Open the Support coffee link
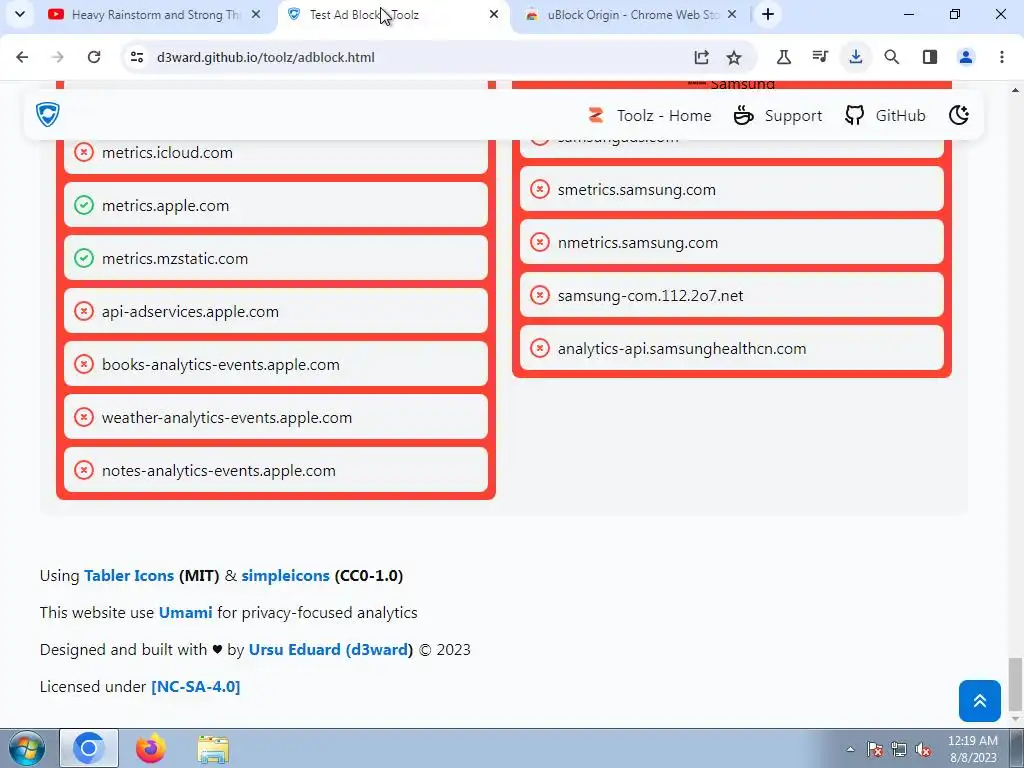The image size is (1024, 768). 777,116
